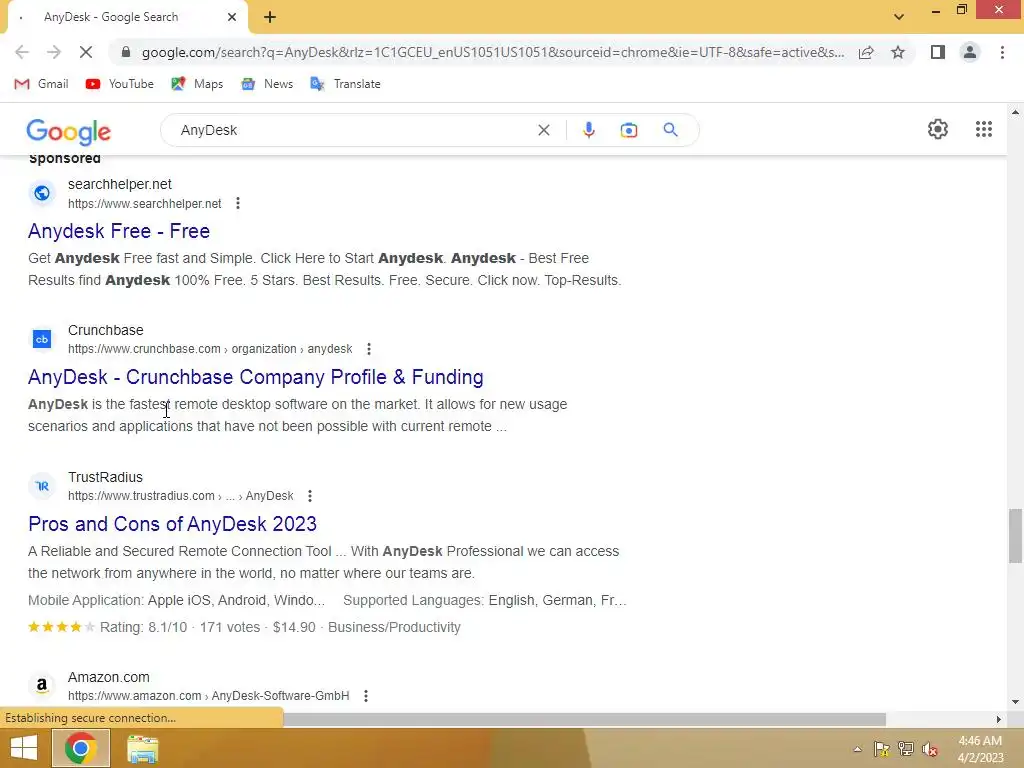
Task: Click the scroll down arrow
Action: pyautogui.click(x=1015, y=702)
